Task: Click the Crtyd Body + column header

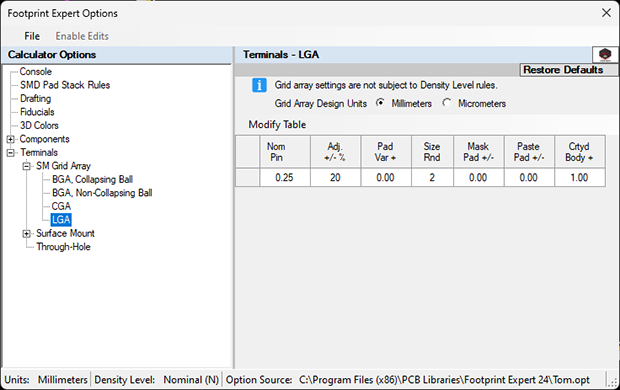Action: [x=580, y=152]
